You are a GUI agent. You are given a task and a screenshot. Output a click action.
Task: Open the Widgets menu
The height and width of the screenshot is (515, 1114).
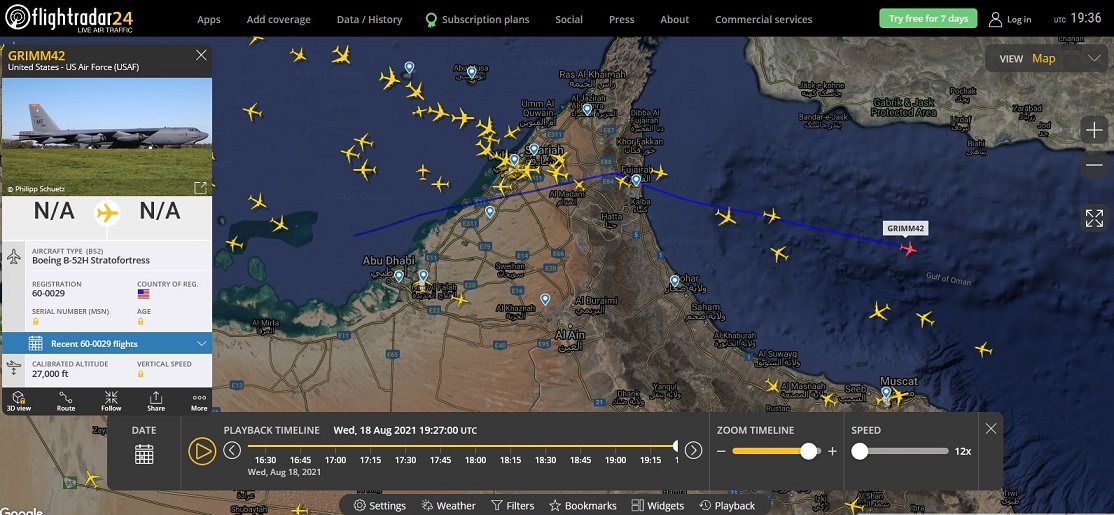tap(658, 506)
